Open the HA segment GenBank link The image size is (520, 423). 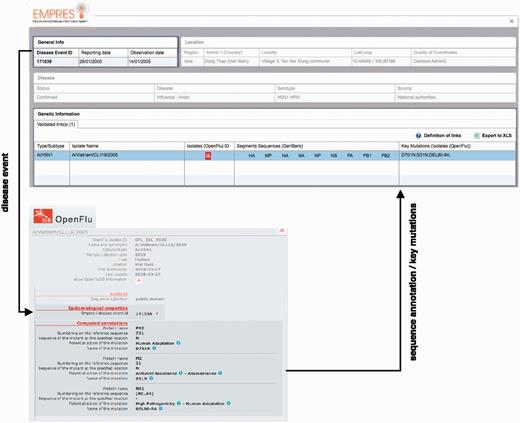252,156
